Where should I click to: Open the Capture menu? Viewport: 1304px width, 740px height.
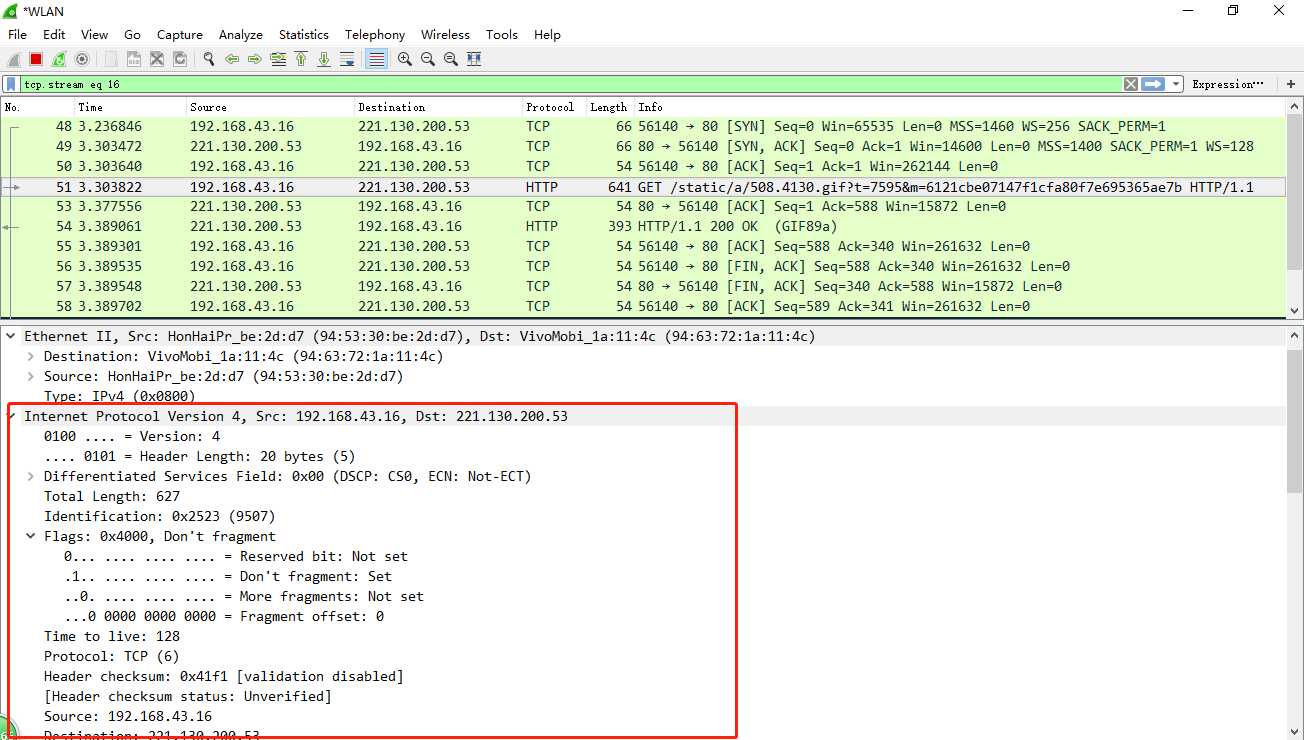click(180, 34)
